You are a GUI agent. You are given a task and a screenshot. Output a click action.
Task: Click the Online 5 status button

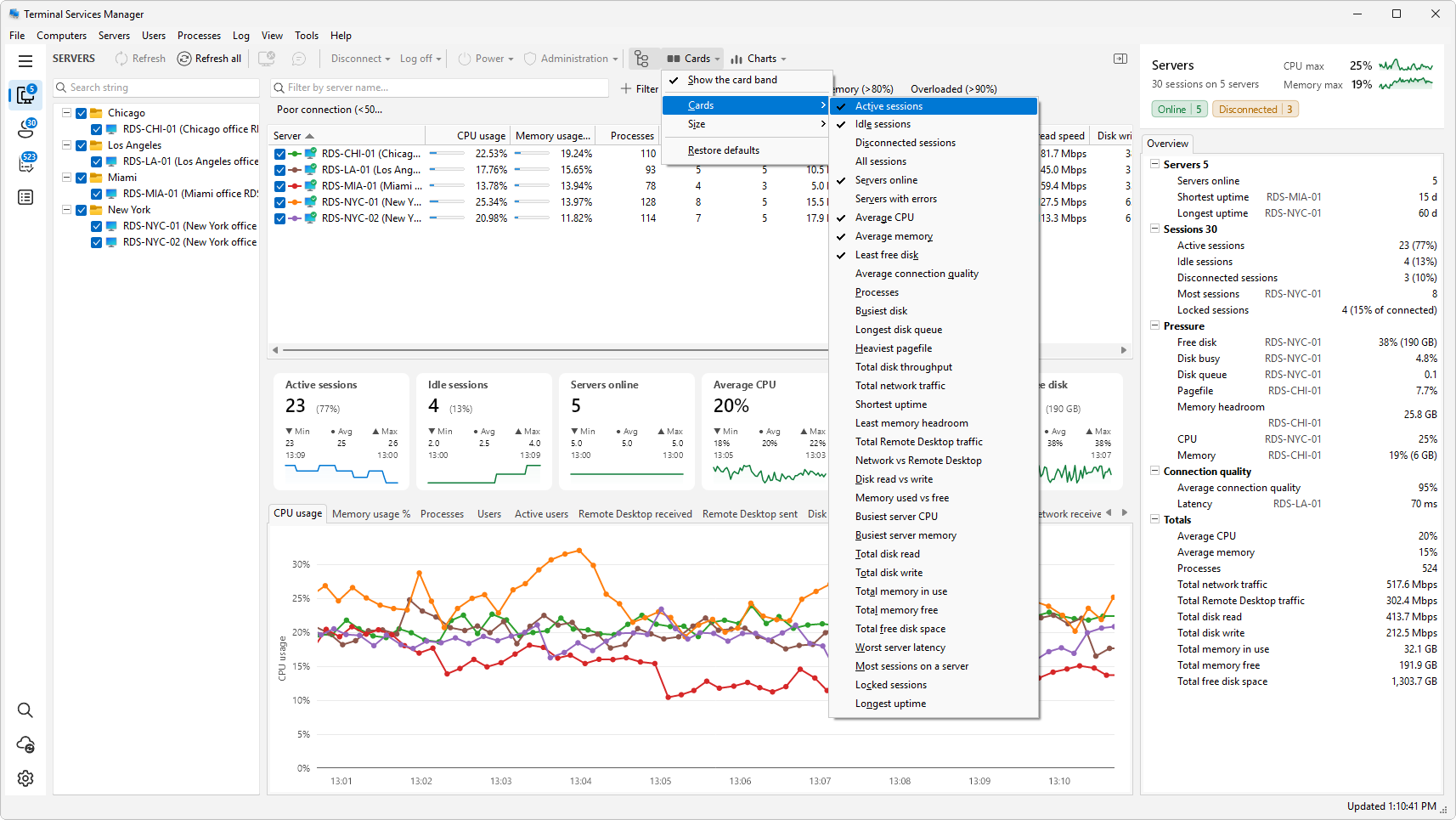(x=1179, y=110)
